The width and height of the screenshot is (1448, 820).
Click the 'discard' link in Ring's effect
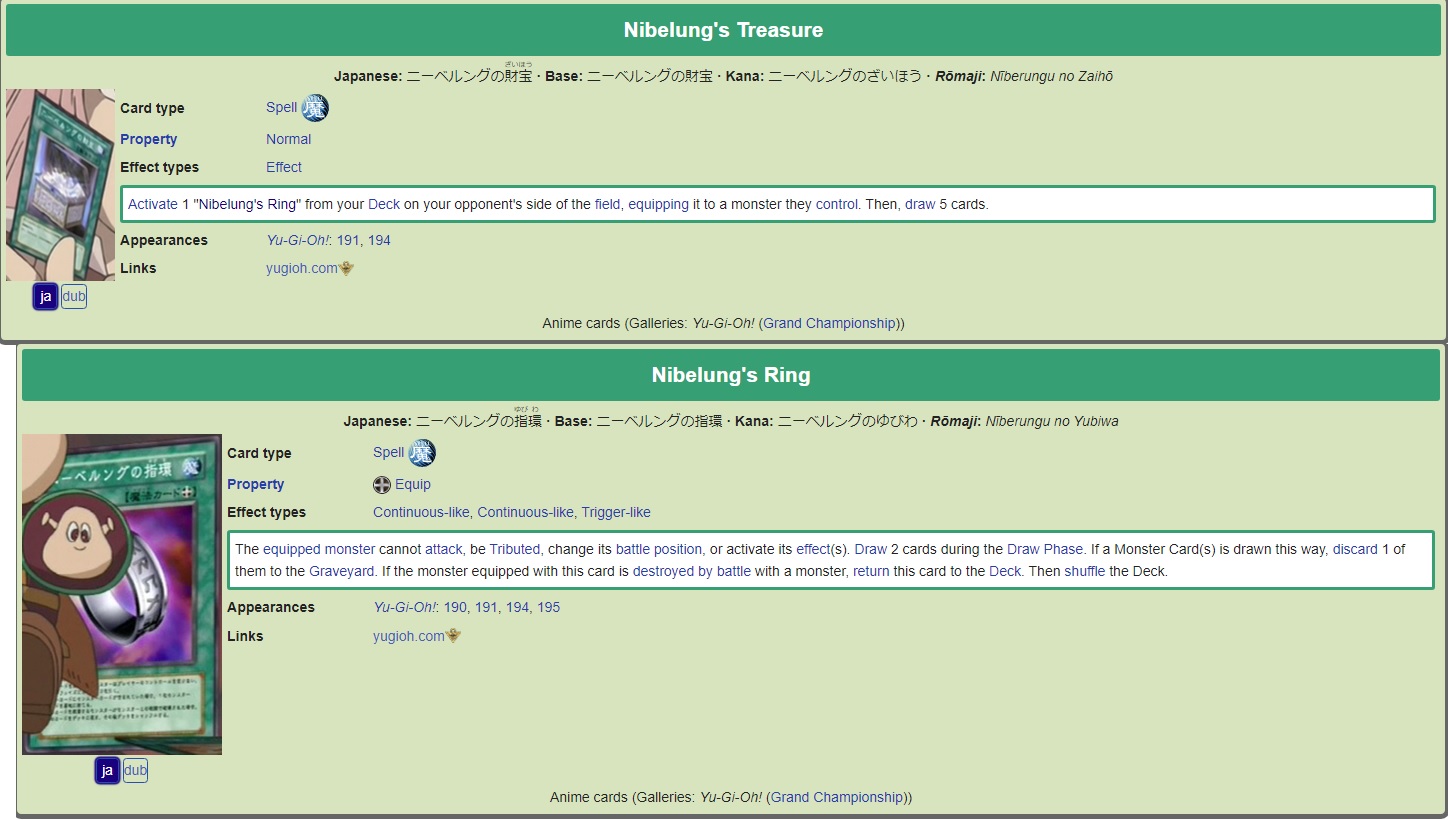tap(1355, 549)
